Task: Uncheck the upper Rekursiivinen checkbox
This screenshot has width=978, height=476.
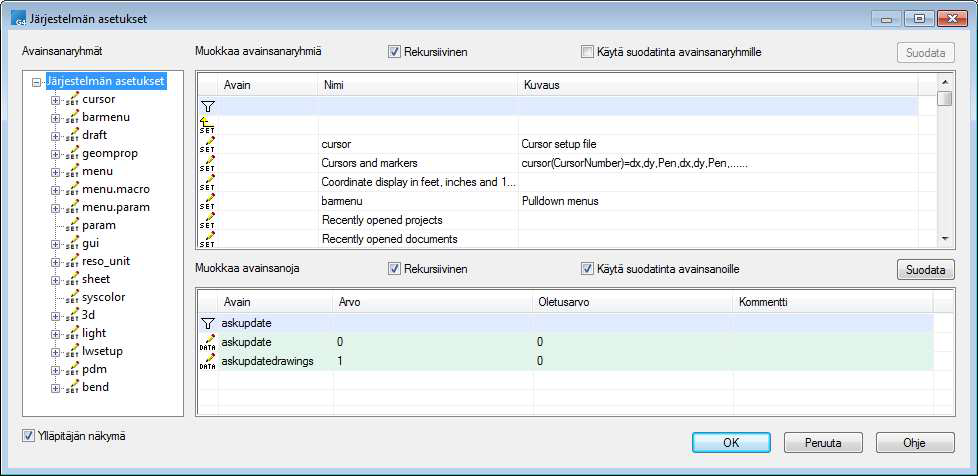Action: [395, 52]
